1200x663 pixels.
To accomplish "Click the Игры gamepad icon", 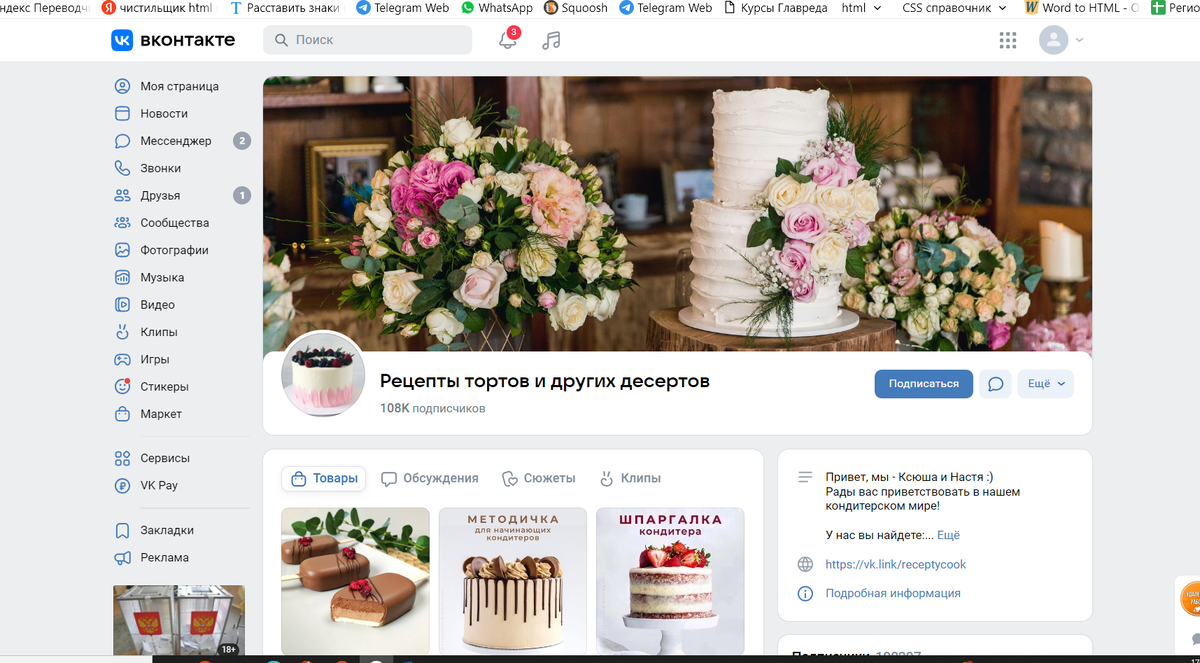I will tap(122, 359).
